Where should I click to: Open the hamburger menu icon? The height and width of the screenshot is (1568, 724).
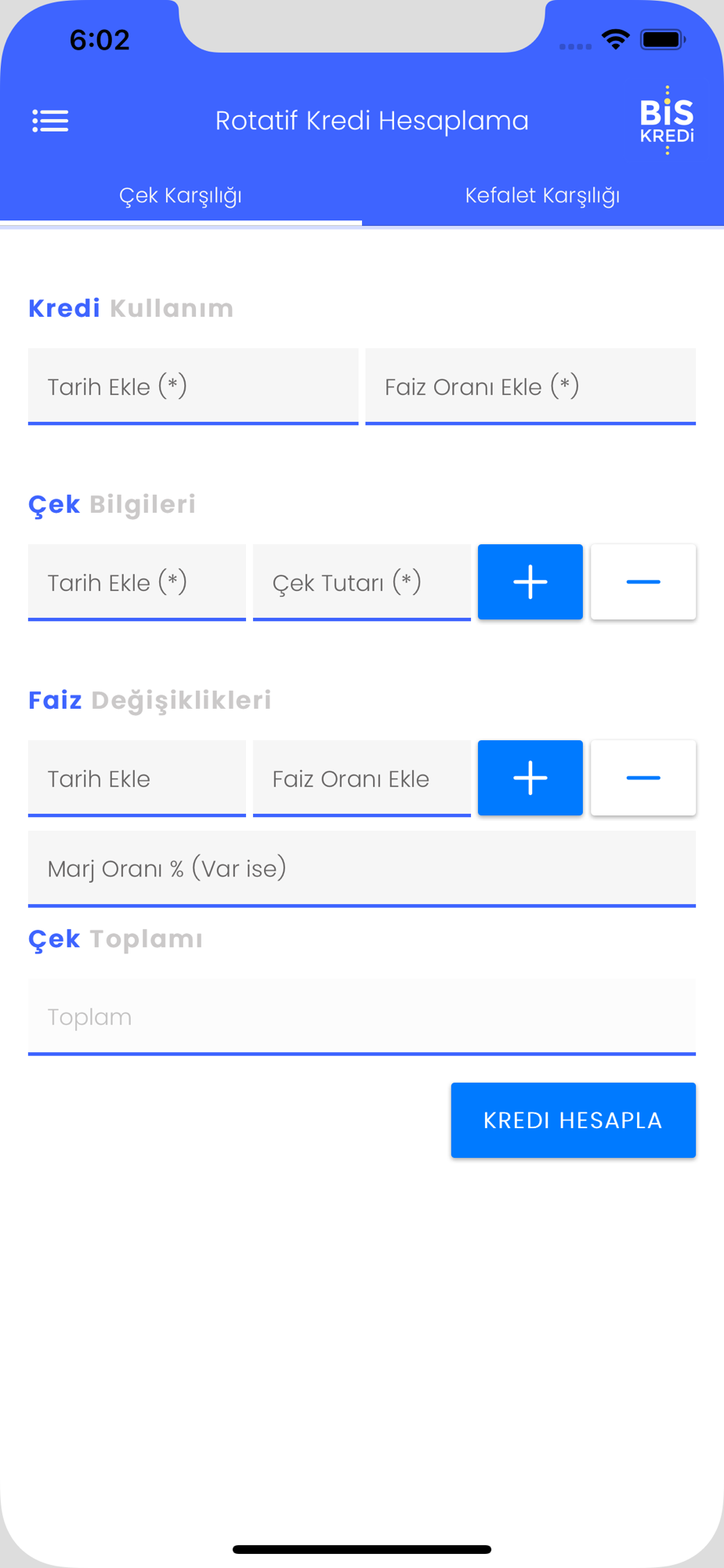pyautogui.click(x=50, y=121)
